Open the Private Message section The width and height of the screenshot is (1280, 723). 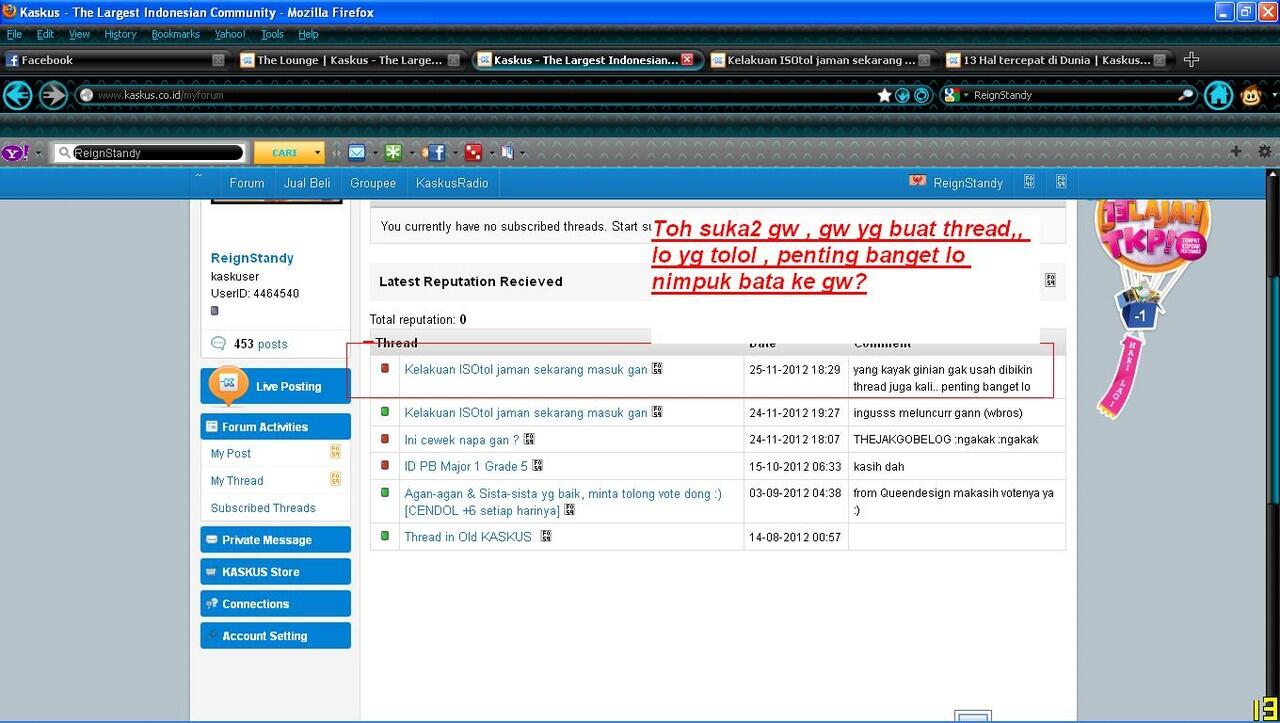(x=276, y=540)
